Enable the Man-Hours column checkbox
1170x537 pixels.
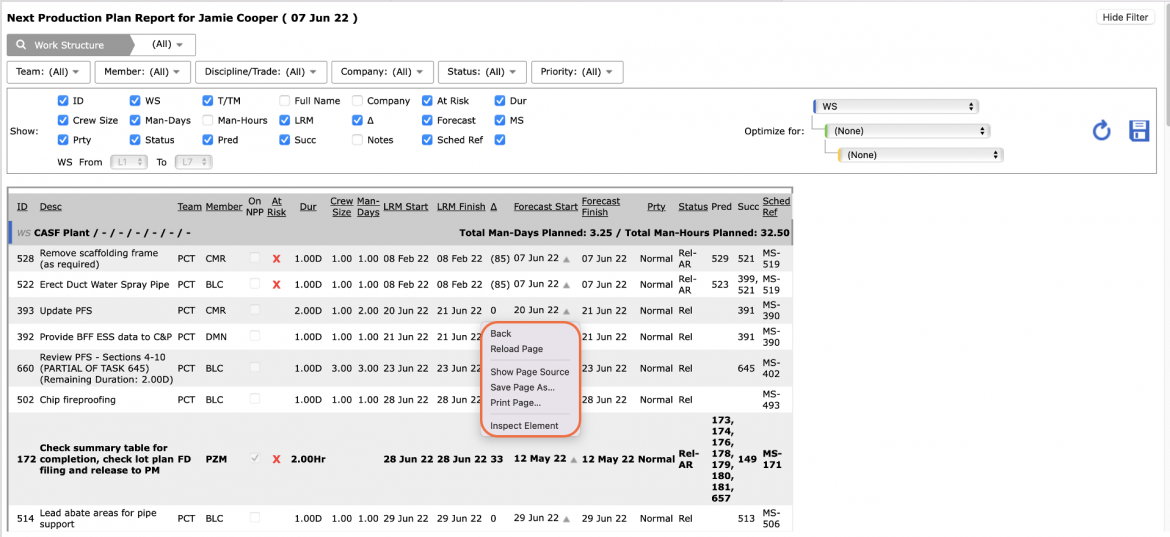(207, 120)
